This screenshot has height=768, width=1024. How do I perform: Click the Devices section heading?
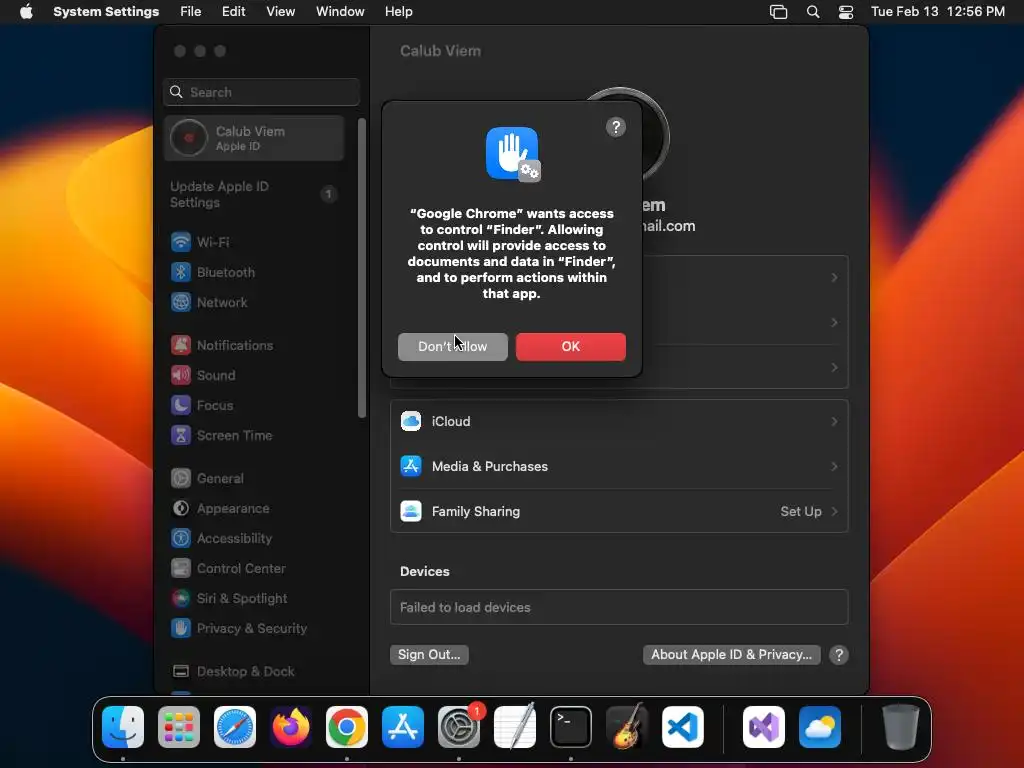tap(424, 571)
